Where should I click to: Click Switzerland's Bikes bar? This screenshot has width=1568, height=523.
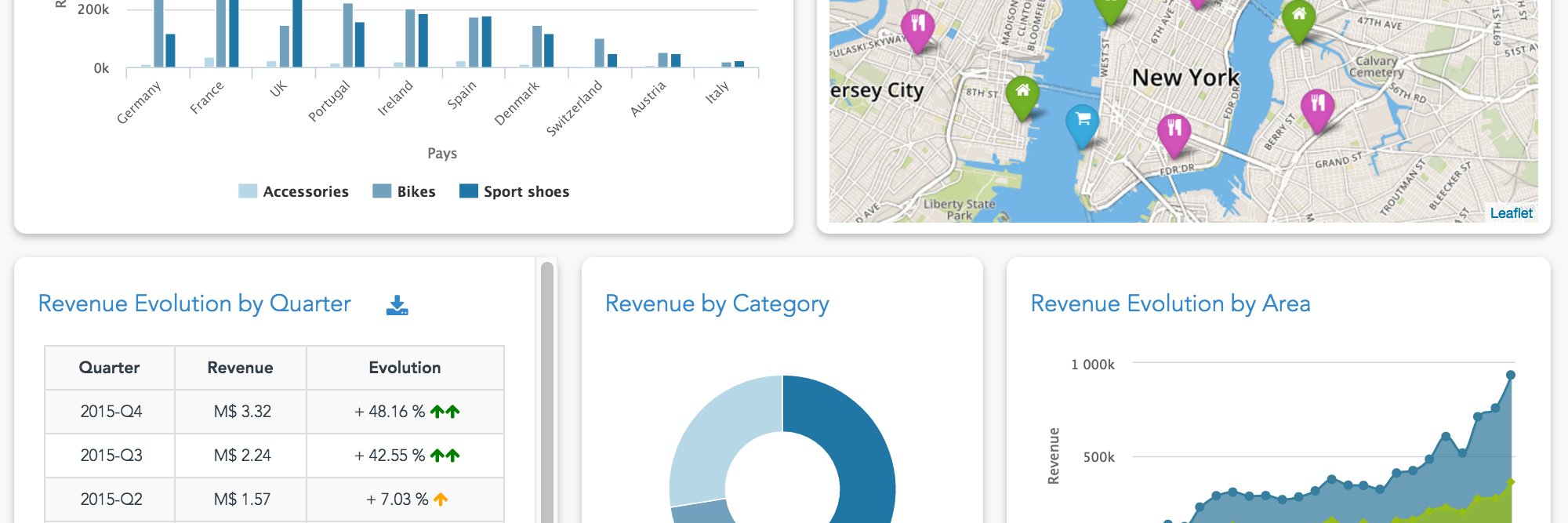pyautogui.click(x=600, y=53)
